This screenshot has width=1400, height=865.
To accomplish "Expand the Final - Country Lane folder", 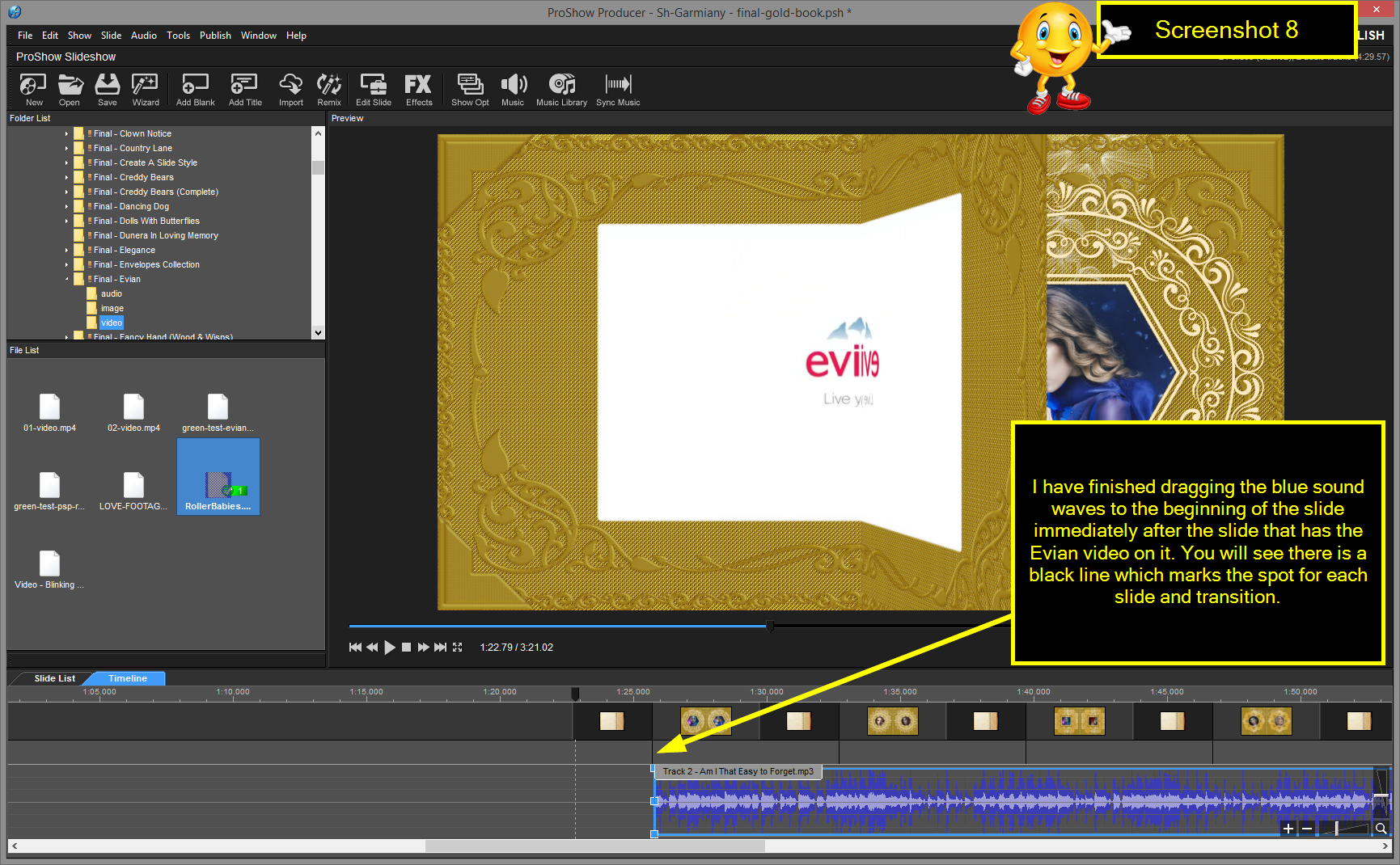I will pos(66,149).
